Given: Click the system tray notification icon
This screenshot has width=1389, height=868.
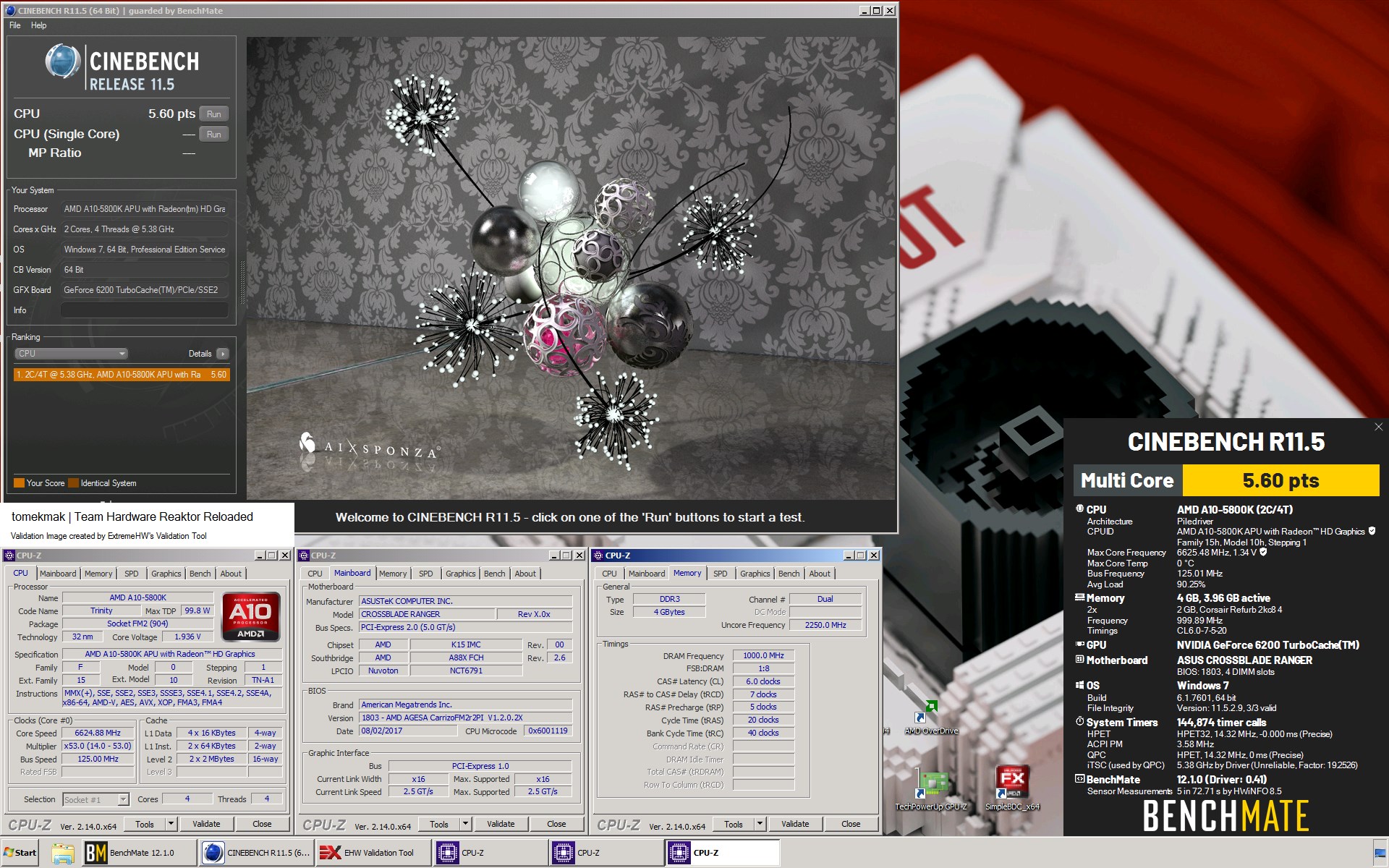Looking at the screenshot, I should point(1380,853).
